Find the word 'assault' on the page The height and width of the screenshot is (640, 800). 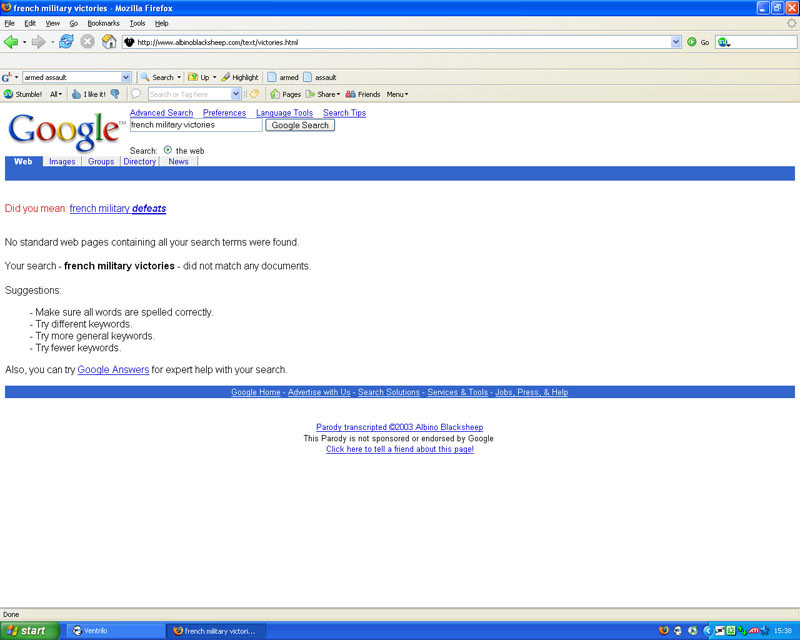pyautogui.click(x=320, y=77)
